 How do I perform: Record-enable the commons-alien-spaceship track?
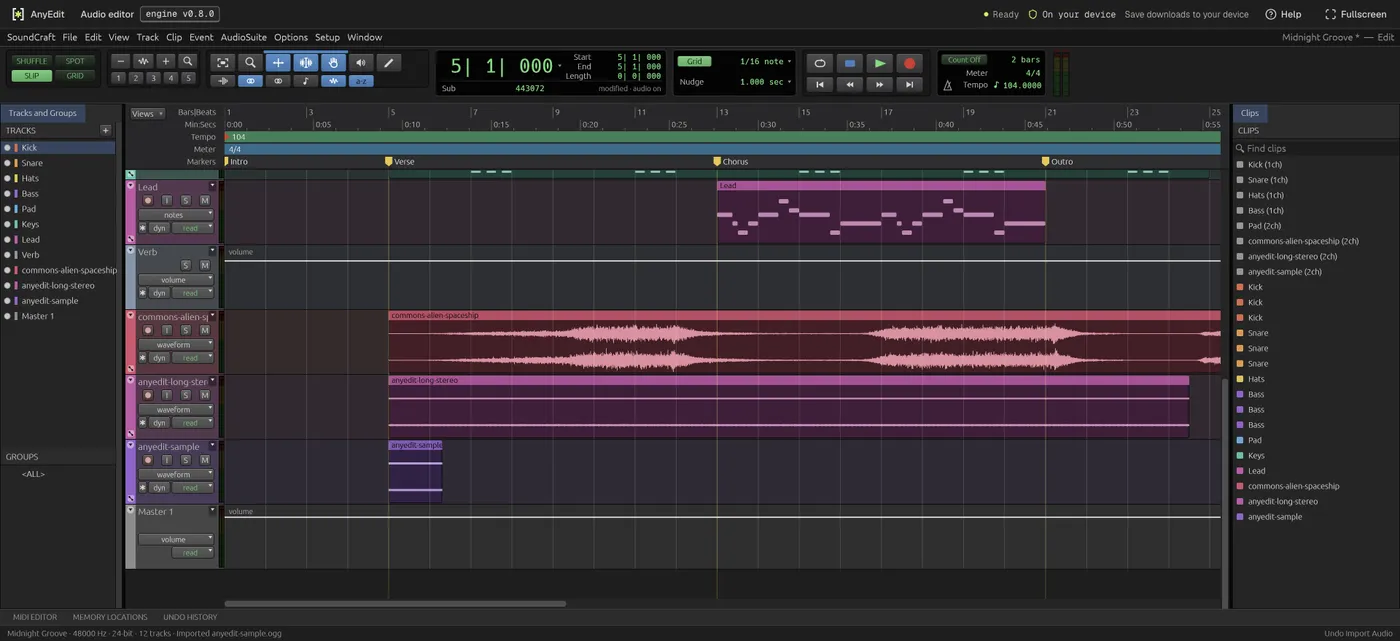[x=148, y=331]
